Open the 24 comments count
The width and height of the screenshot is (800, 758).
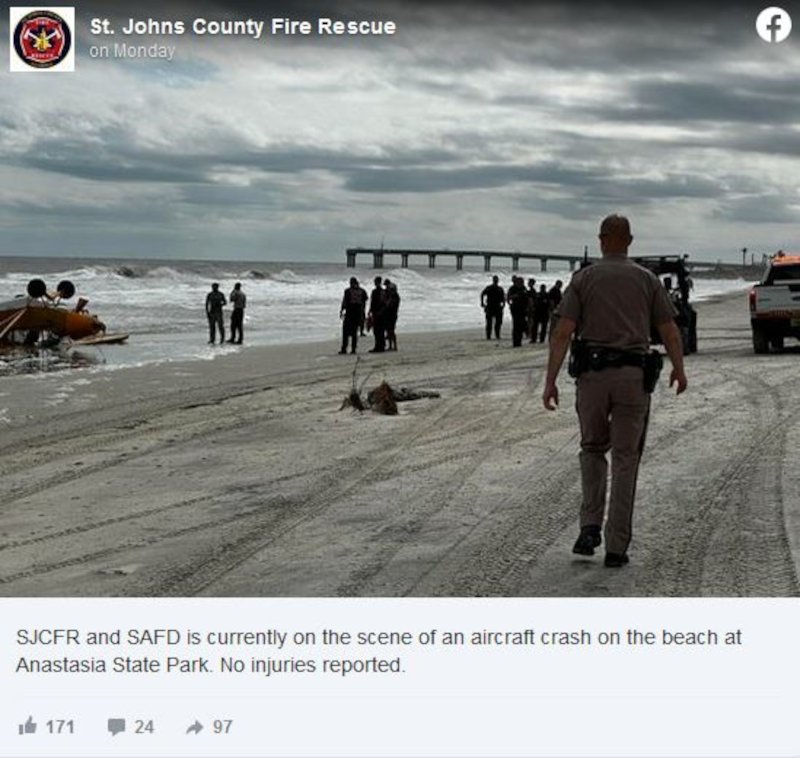(144, 726)
